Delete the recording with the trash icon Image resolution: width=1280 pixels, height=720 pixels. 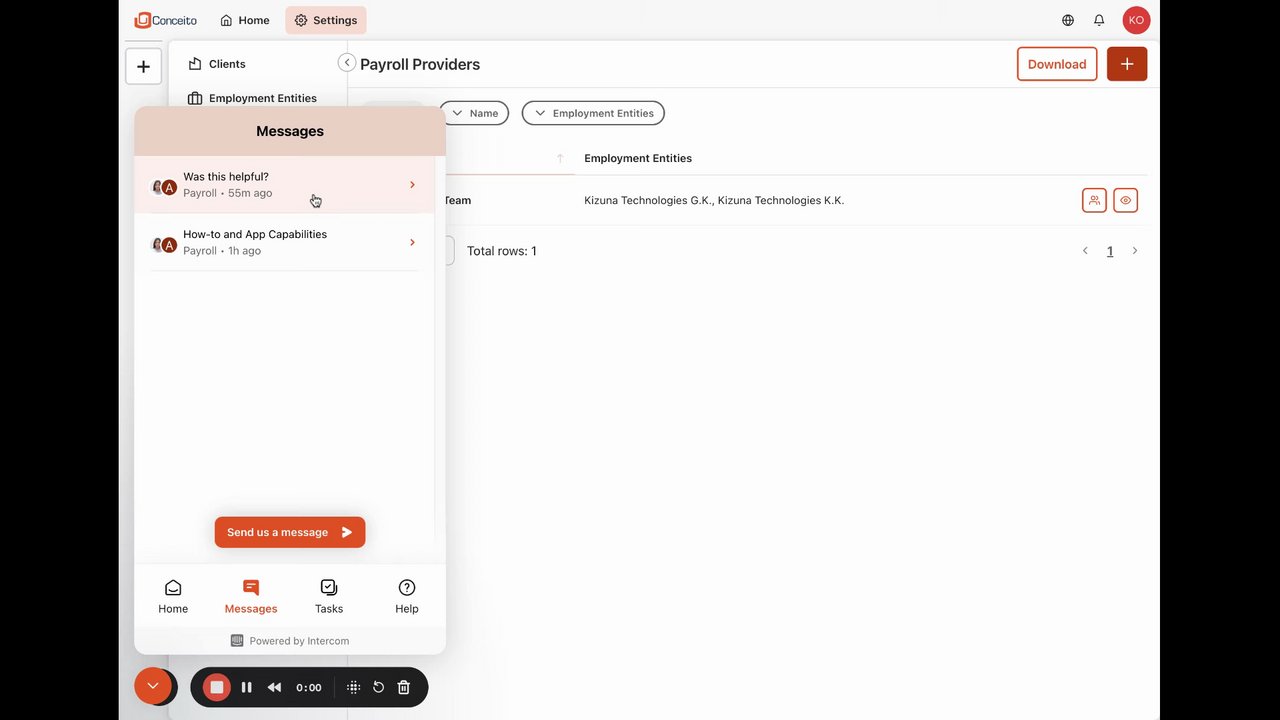[x=404, y=687]
